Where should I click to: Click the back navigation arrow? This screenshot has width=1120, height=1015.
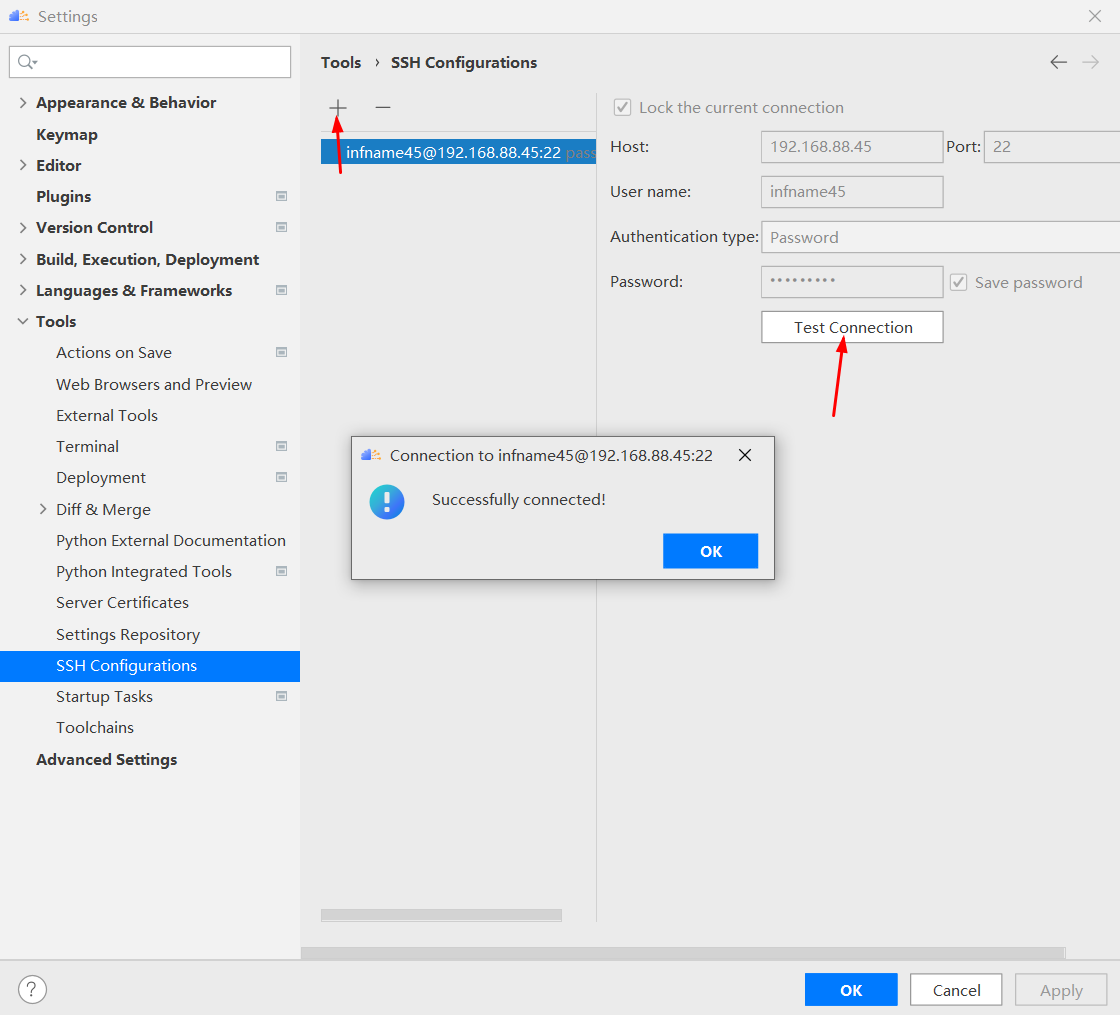click(1058, 62)
